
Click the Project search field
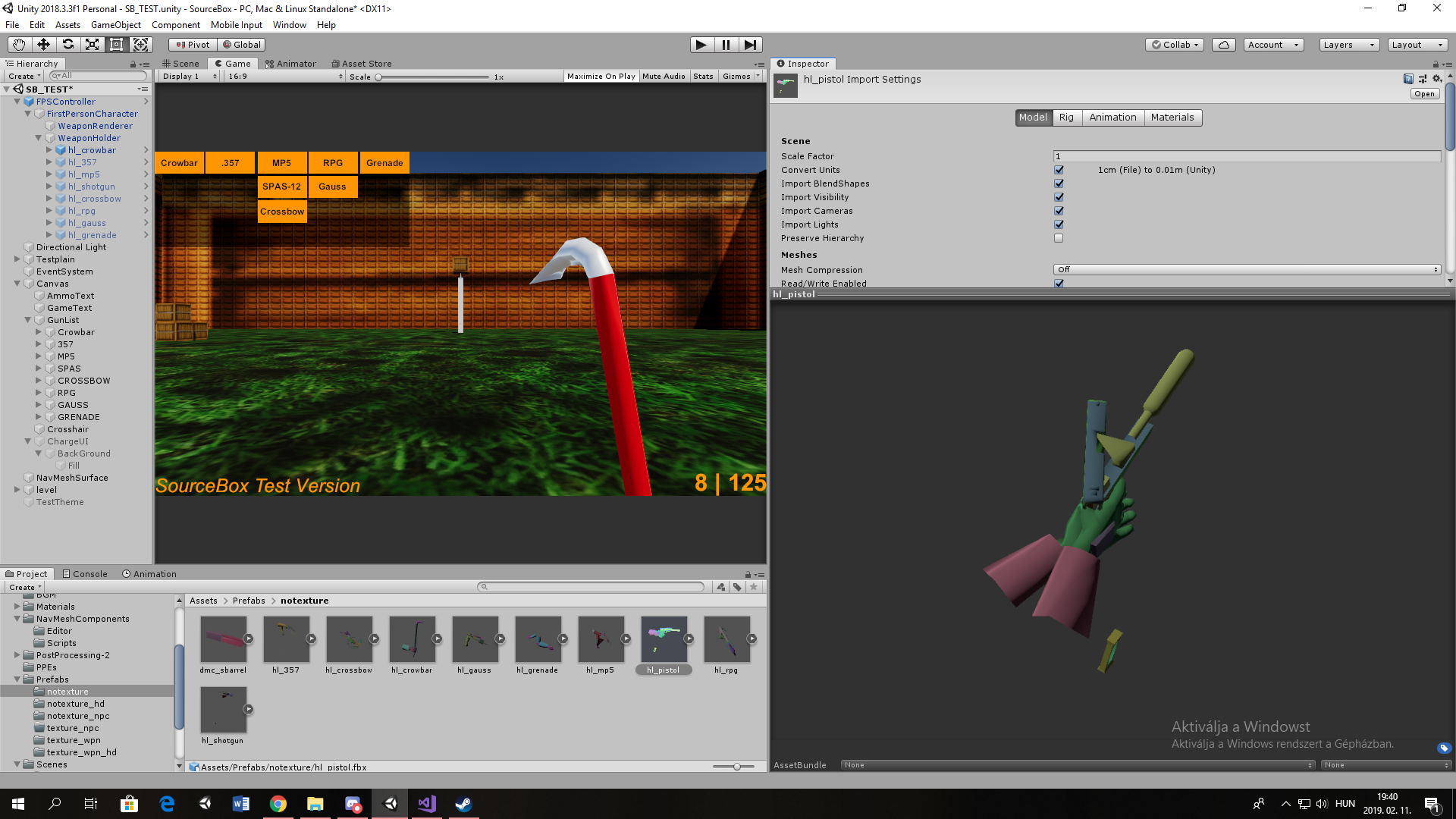591,587
